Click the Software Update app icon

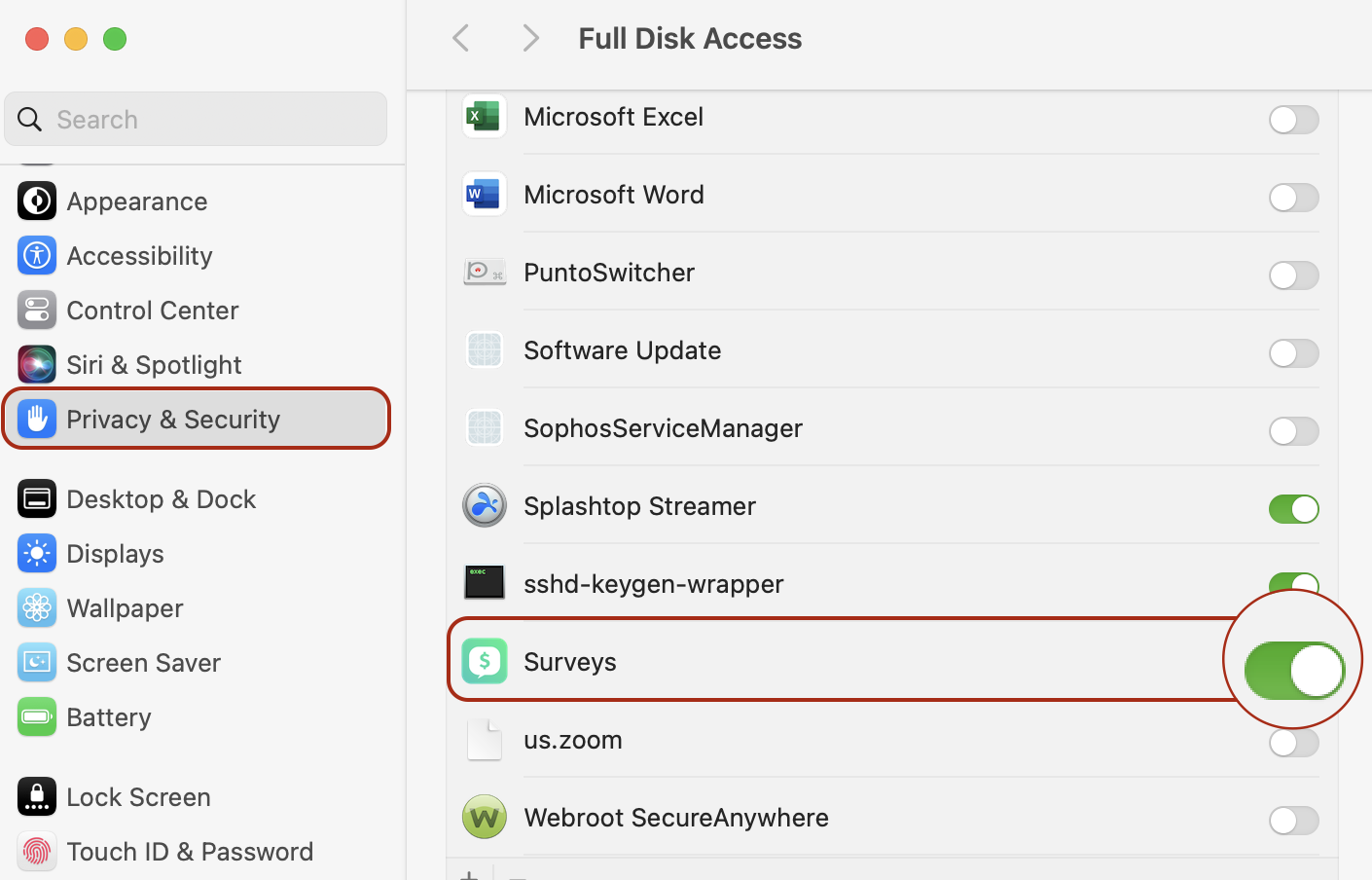pyautogui.click(x=484, y=350)
